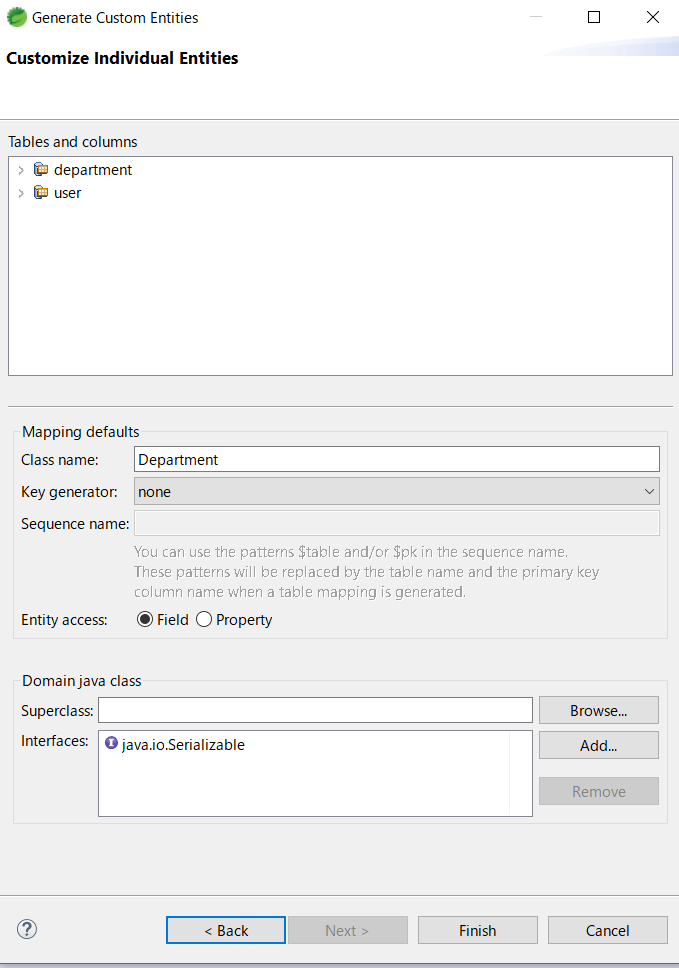679x968 pixels.
Task: Open the Key generator dropdown
Action: pyautogui.click(x=397, y=491)
